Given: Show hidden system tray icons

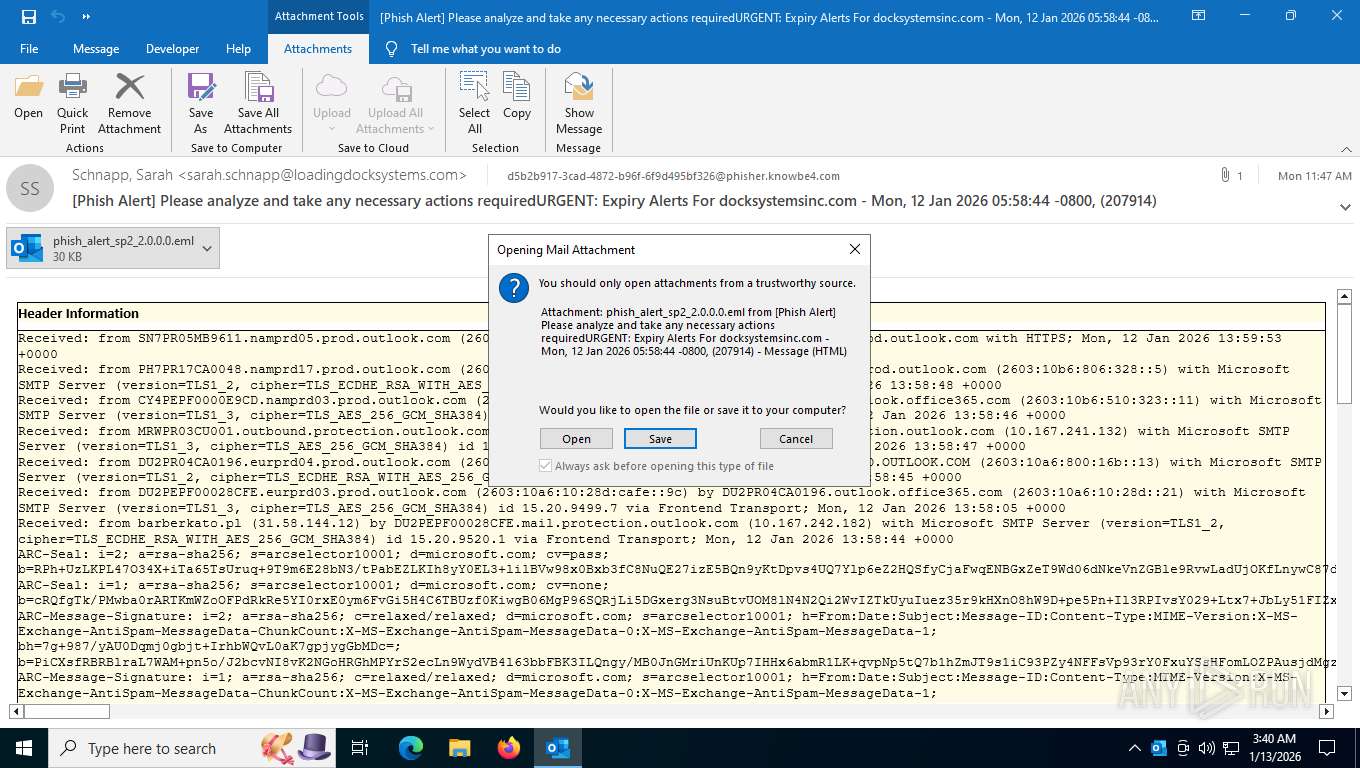Looking at the screenshot, I should [x=1134, y=748].
